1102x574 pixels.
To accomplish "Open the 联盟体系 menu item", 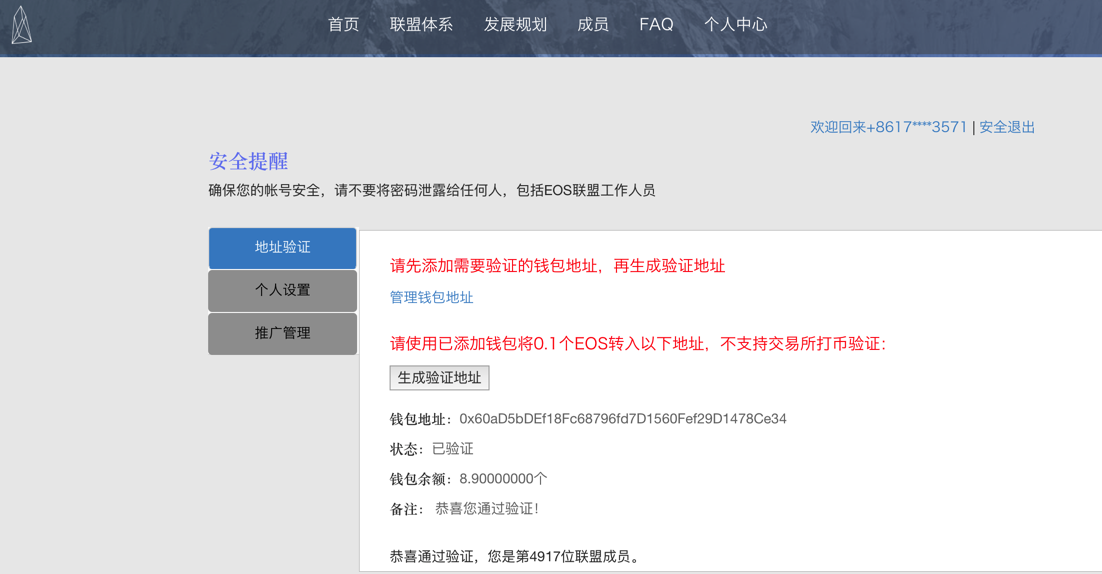I will [x=421, y=25].
